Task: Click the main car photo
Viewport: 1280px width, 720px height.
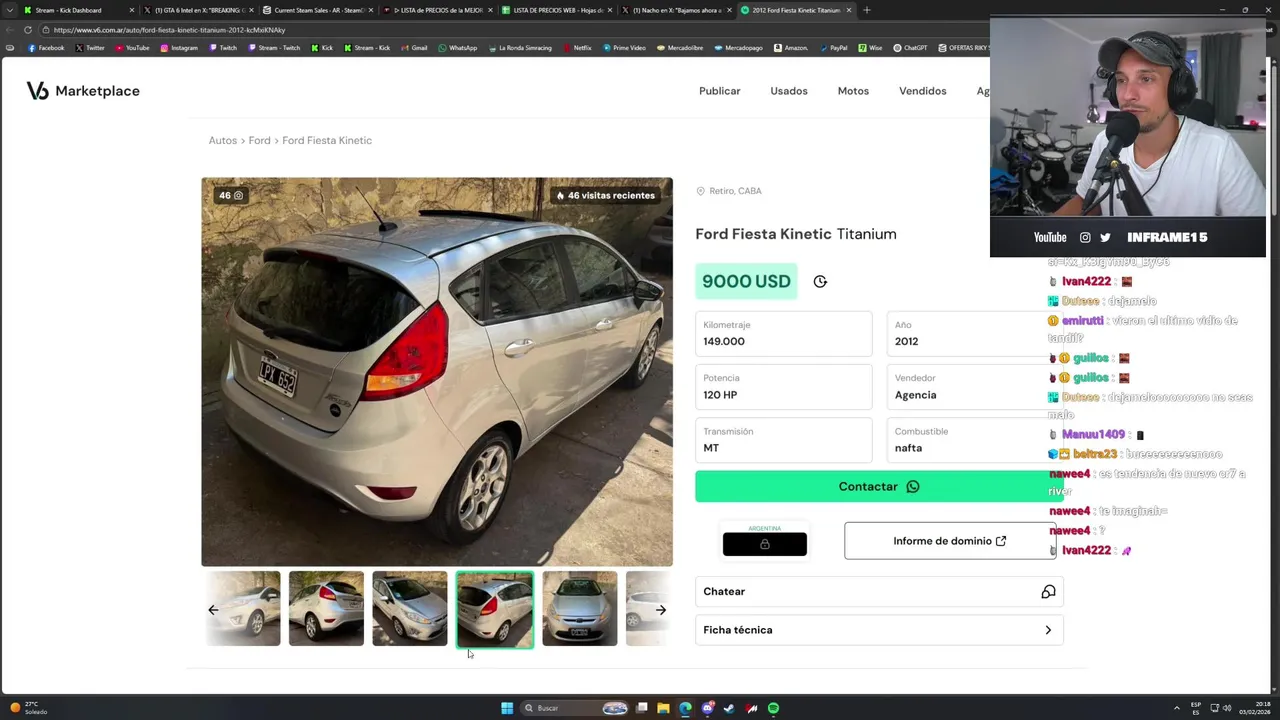Action: (437, 372)
